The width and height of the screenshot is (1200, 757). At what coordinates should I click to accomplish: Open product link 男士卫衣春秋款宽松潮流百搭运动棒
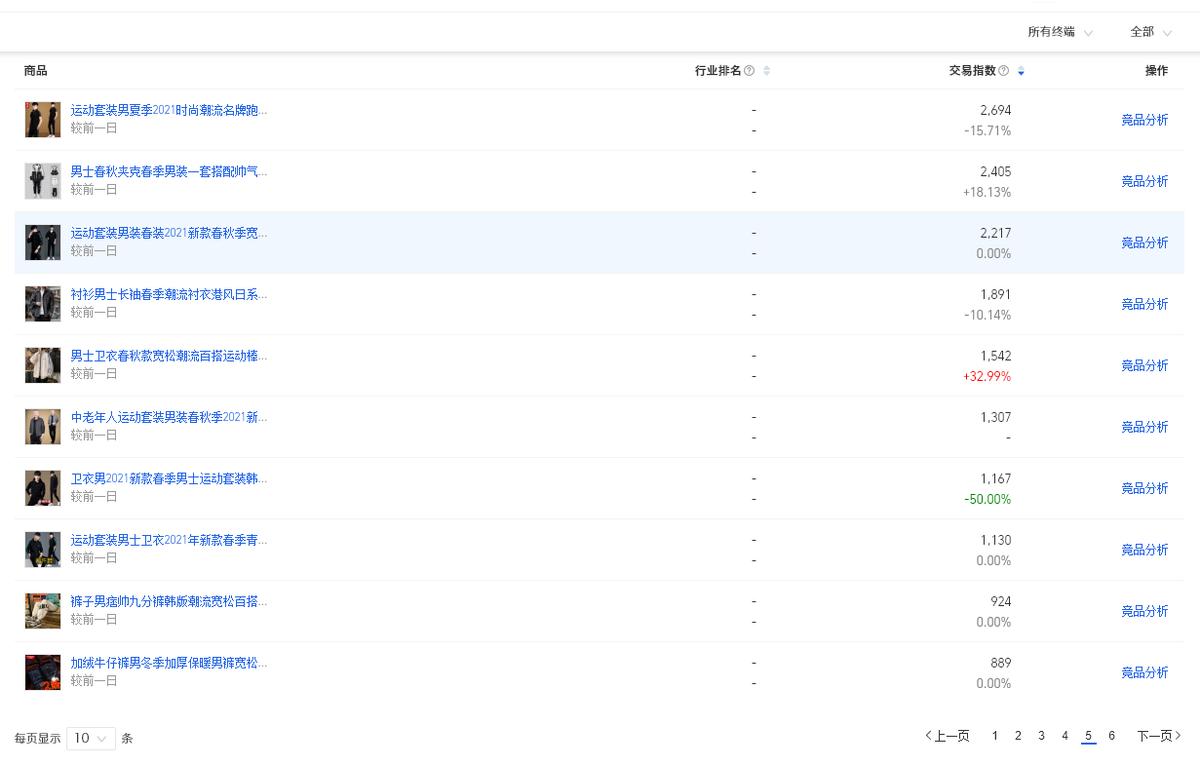click(x=169, y=356)
